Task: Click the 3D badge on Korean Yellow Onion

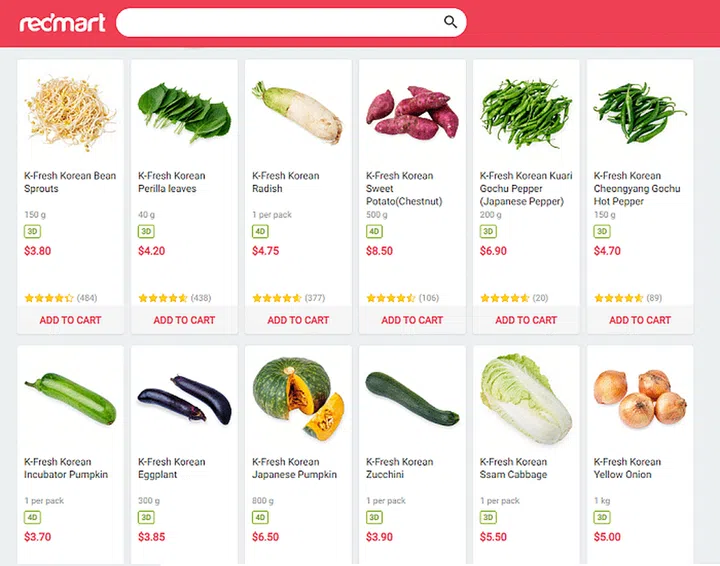Action: pos(602,517)
